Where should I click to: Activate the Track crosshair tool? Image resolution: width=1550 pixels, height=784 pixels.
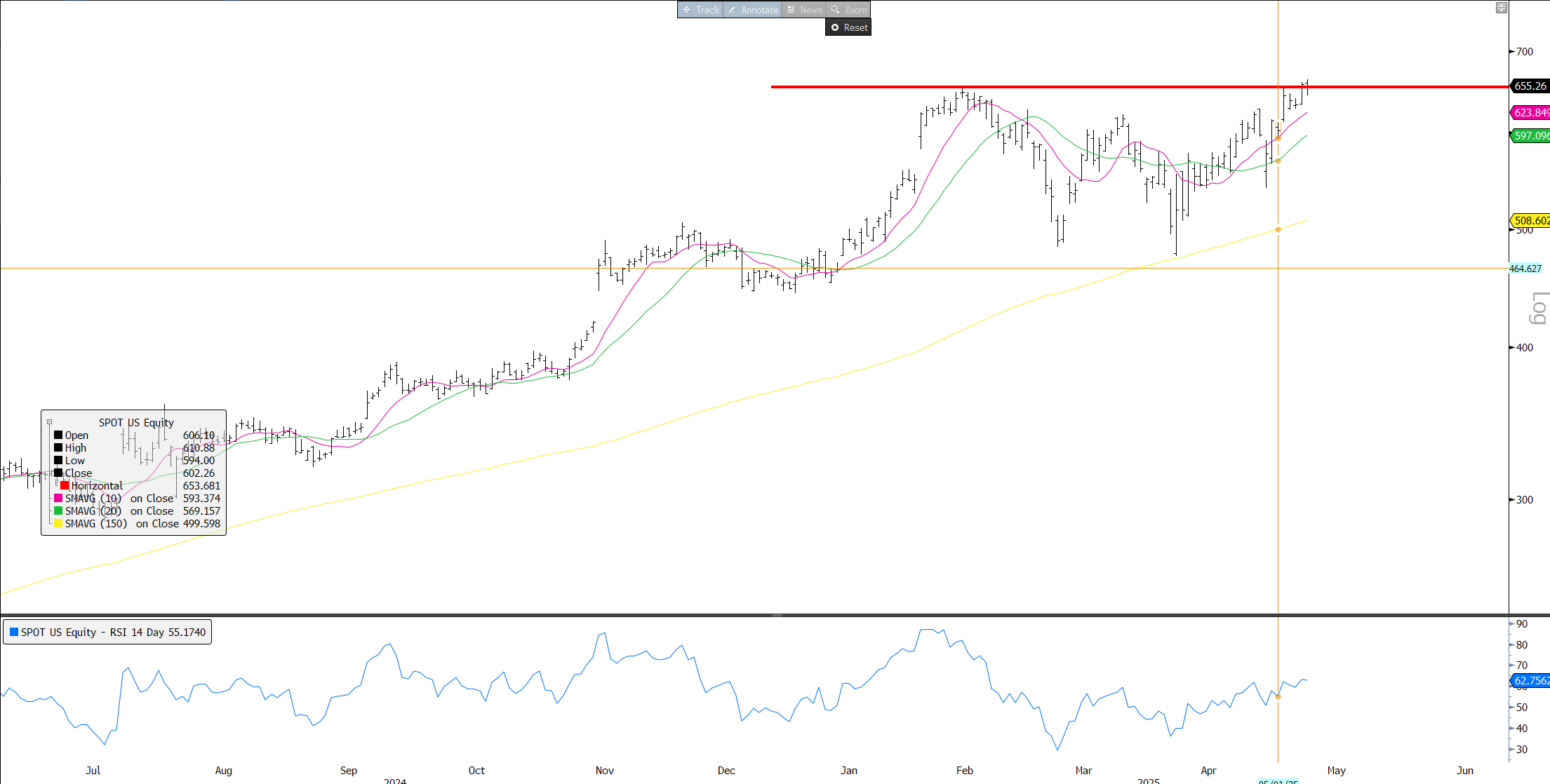point(700,10)
